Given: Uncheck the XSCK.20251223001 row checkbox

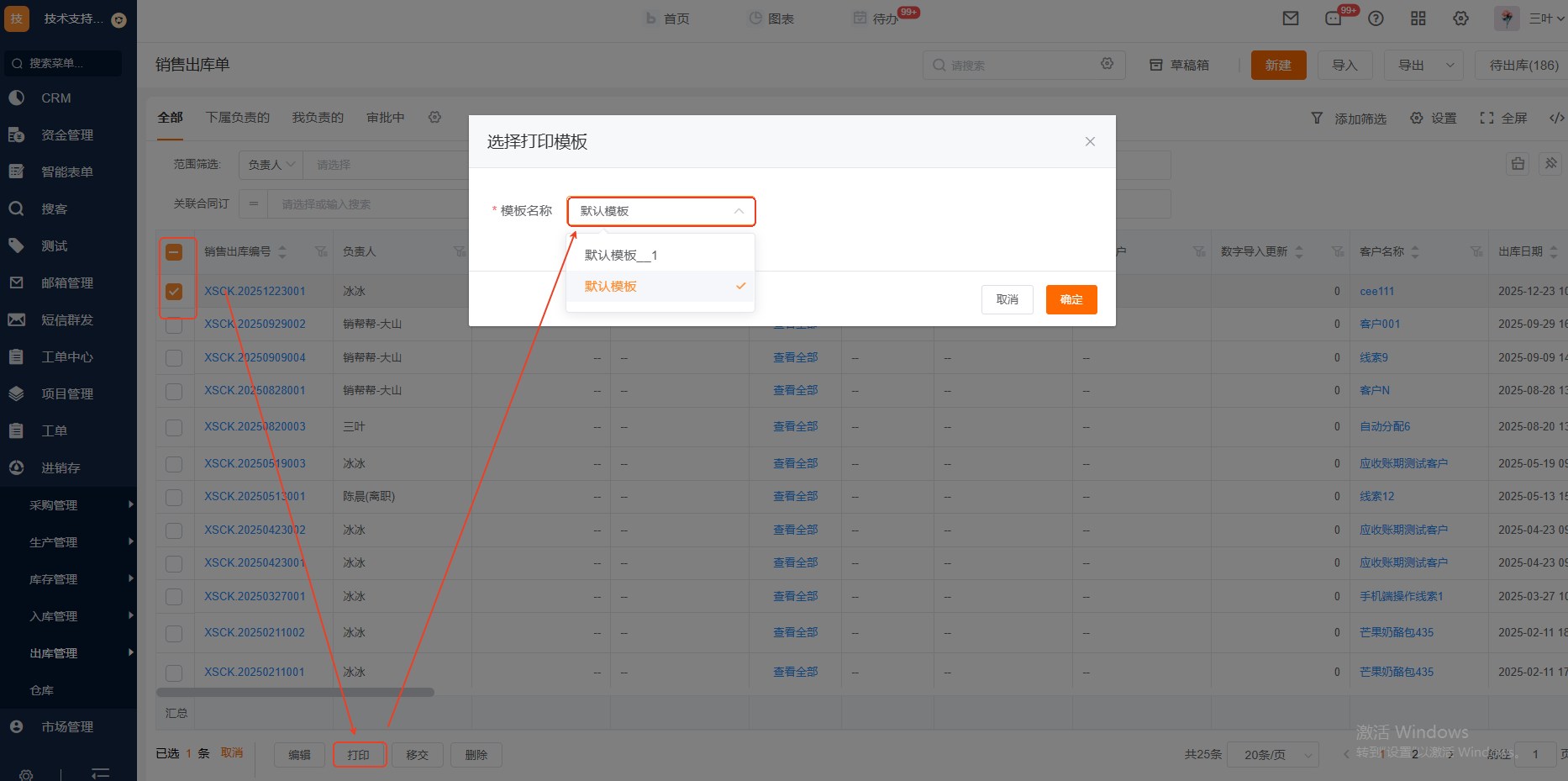Looking at the screenshot, I should pyautogui.click(x=174, y=292).
